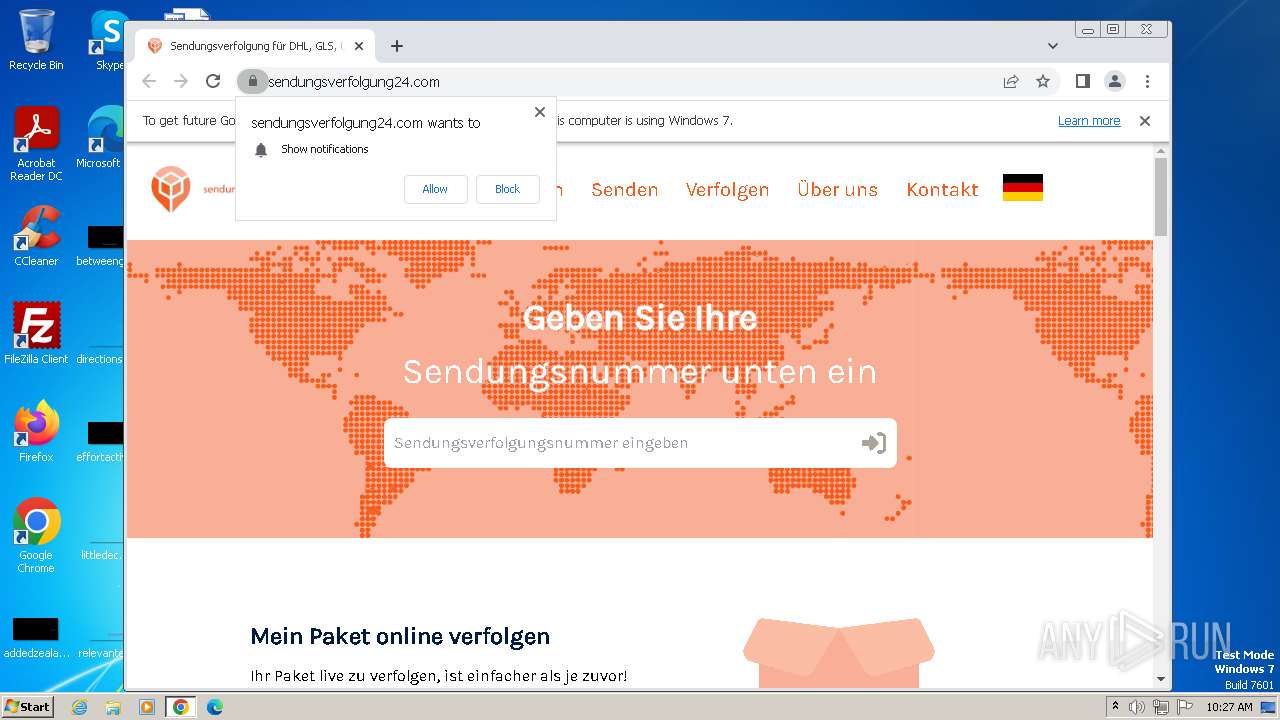
Task: Open the Chrome side panel icon
Action: coord(1083,81)
